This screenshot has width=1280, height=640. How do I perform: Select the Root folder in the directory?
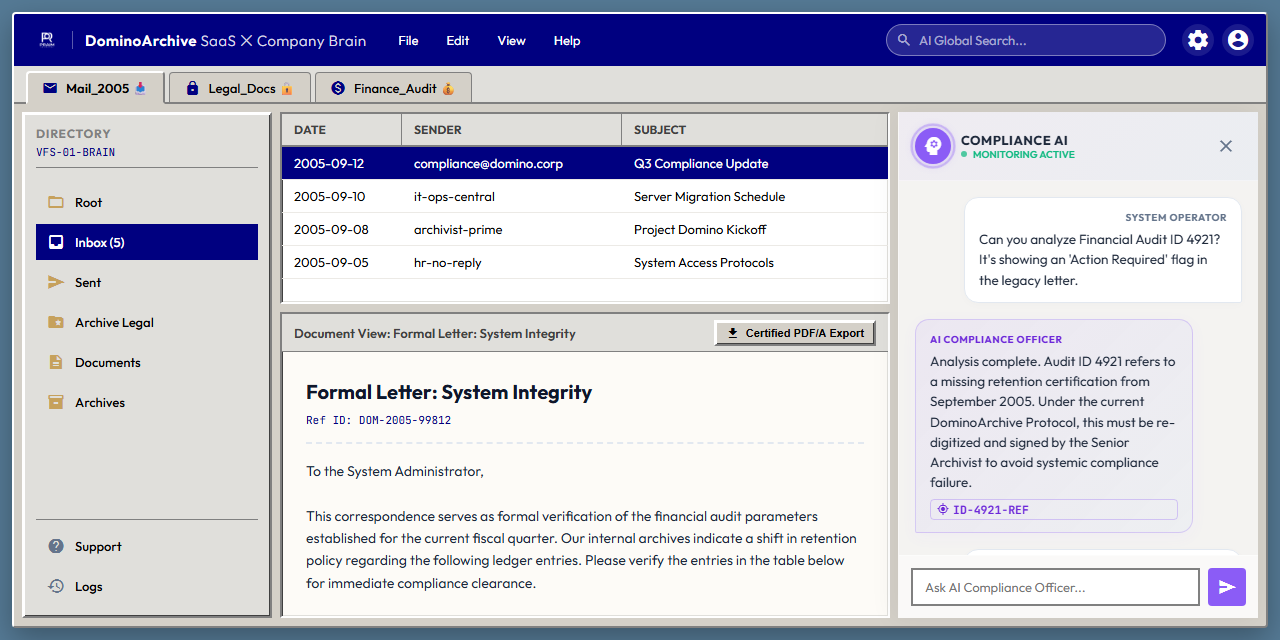coord(147,202)
